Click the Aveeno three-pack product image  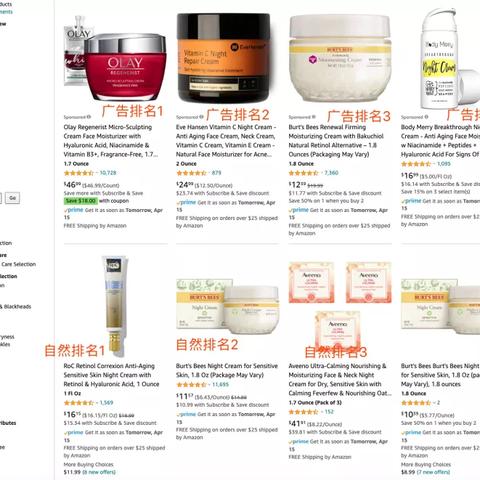(340, 307)
